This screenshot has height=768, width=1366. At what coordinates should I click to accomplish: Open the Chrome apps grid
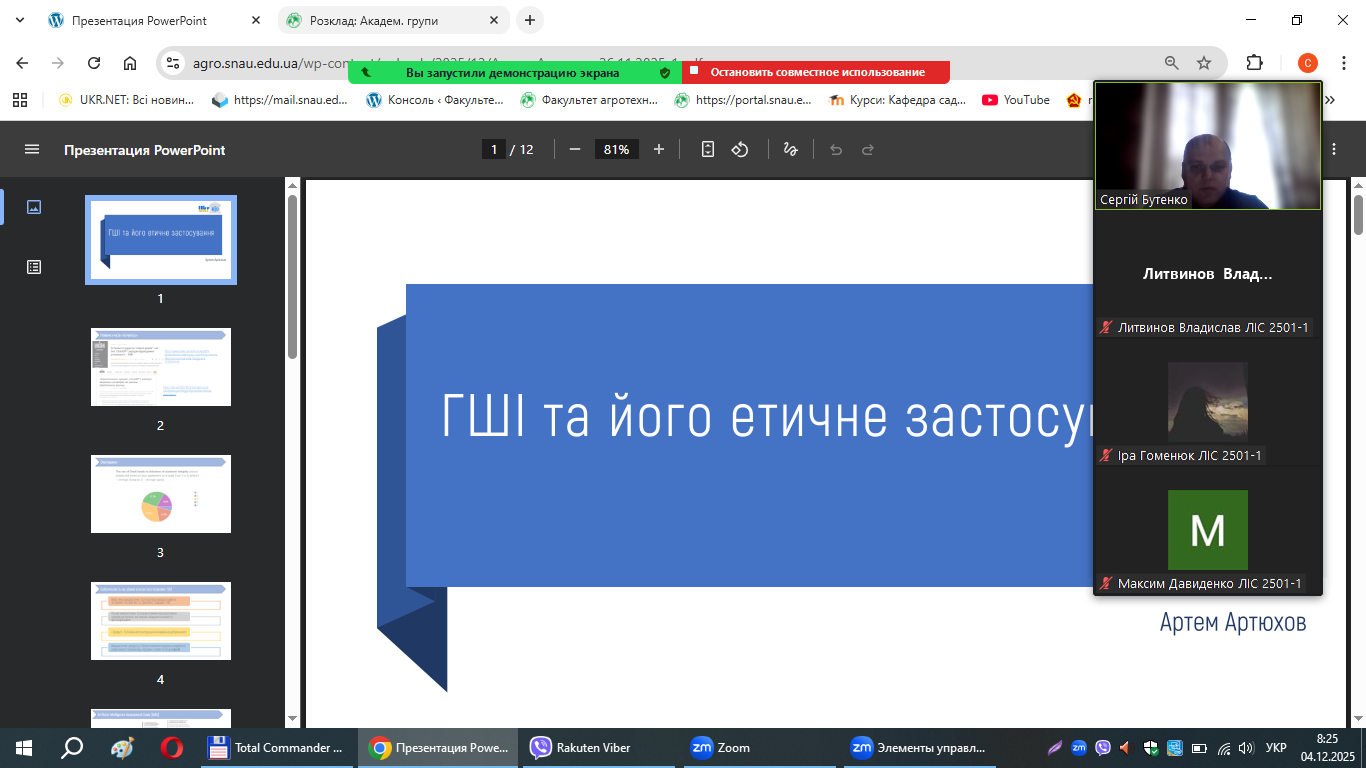(20, 100)
